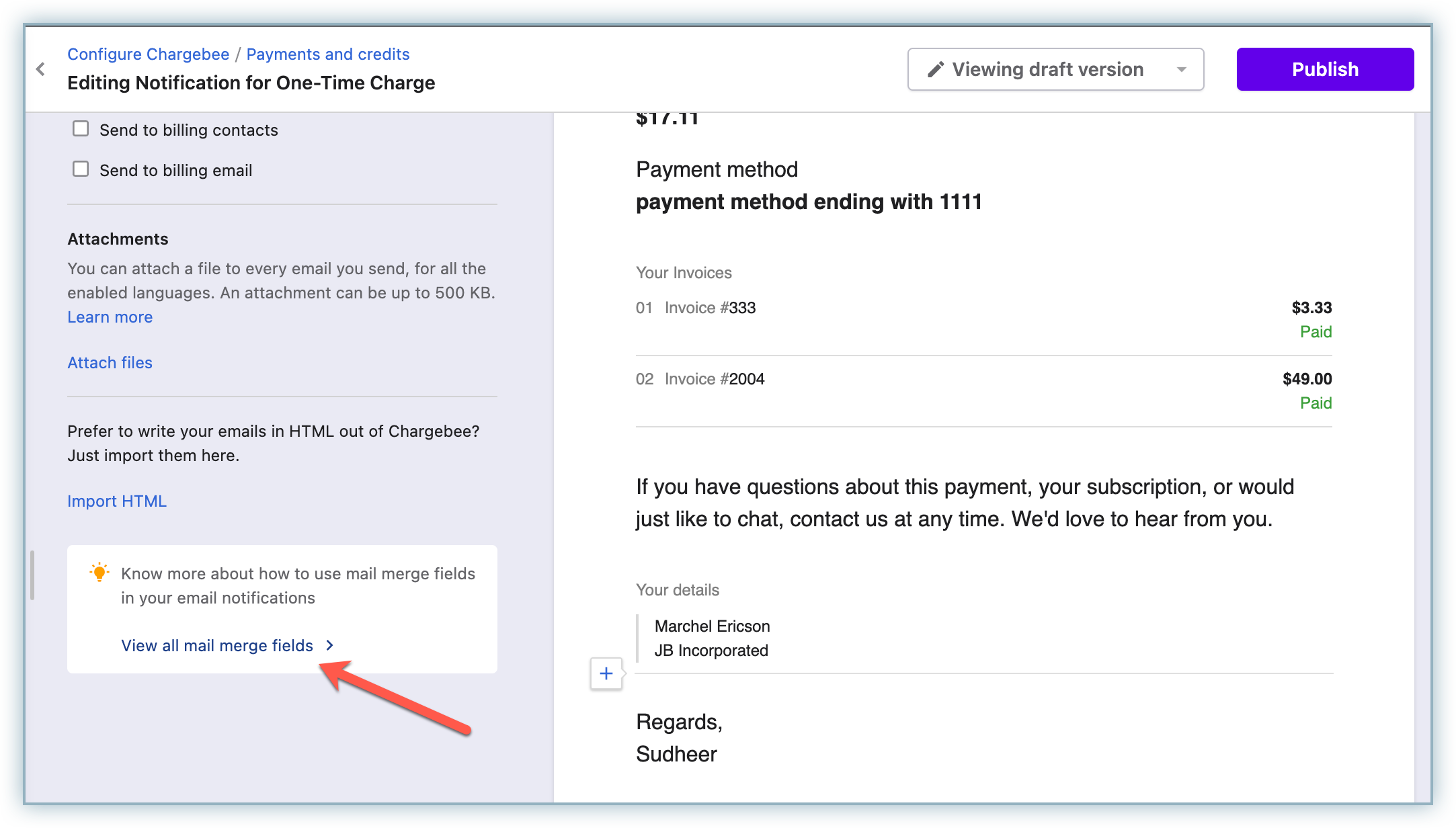The height and width of the screenshot is (828, 1456).
Task: Go to Payments and credits breadcrumb
Action: [x=327, y=54]
